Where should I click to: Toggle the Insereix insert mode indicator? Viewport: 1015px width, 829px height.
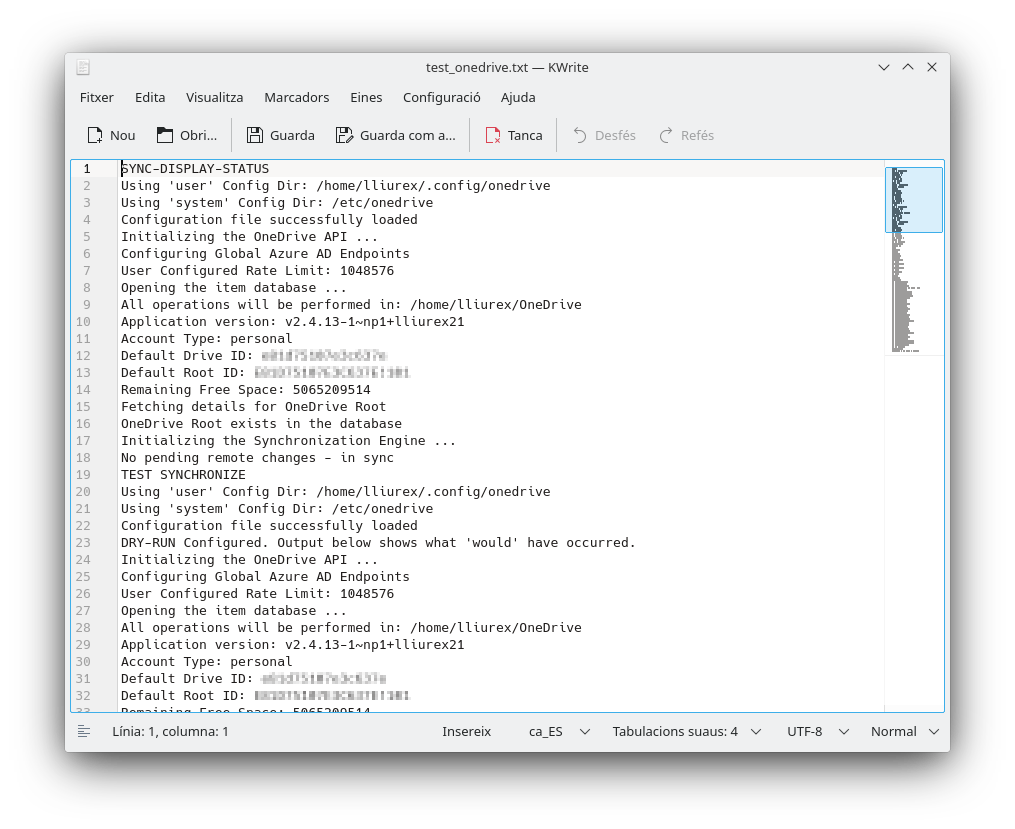466,731
